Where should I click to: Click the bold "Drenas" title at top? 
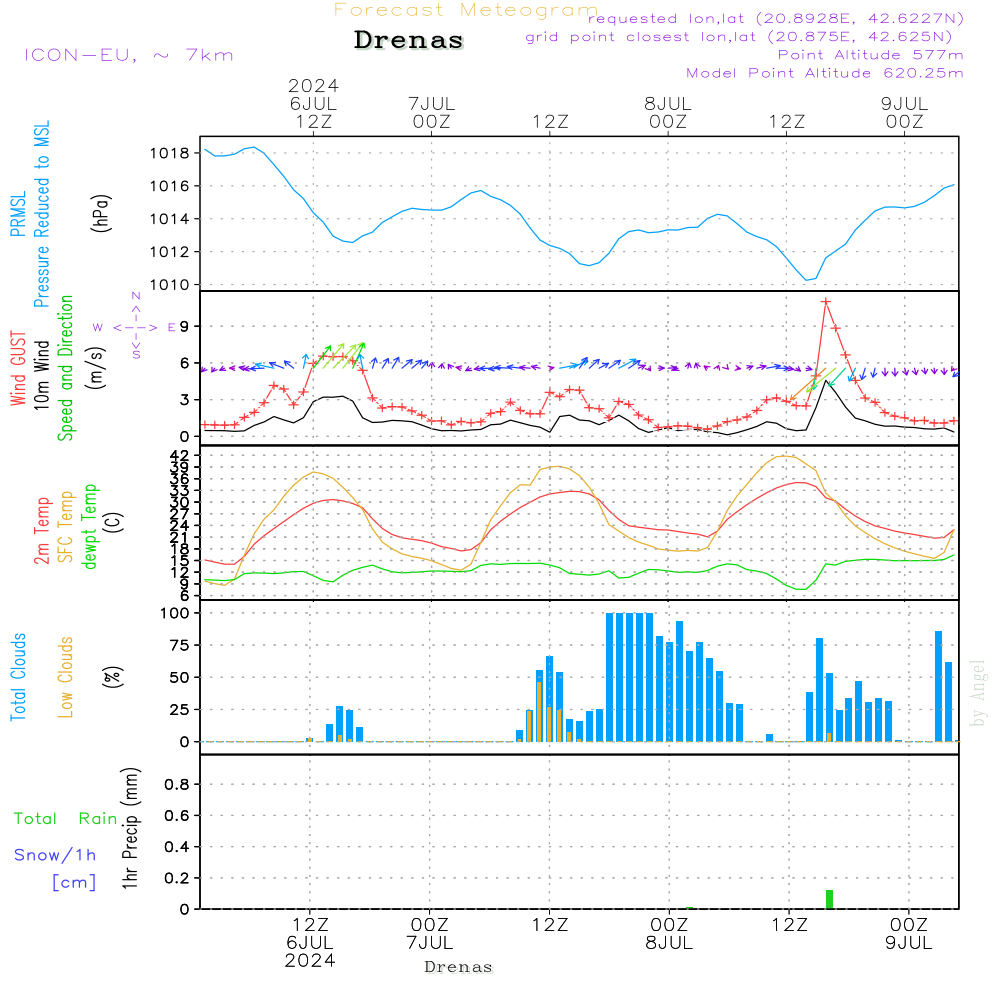tap(409, 40)
